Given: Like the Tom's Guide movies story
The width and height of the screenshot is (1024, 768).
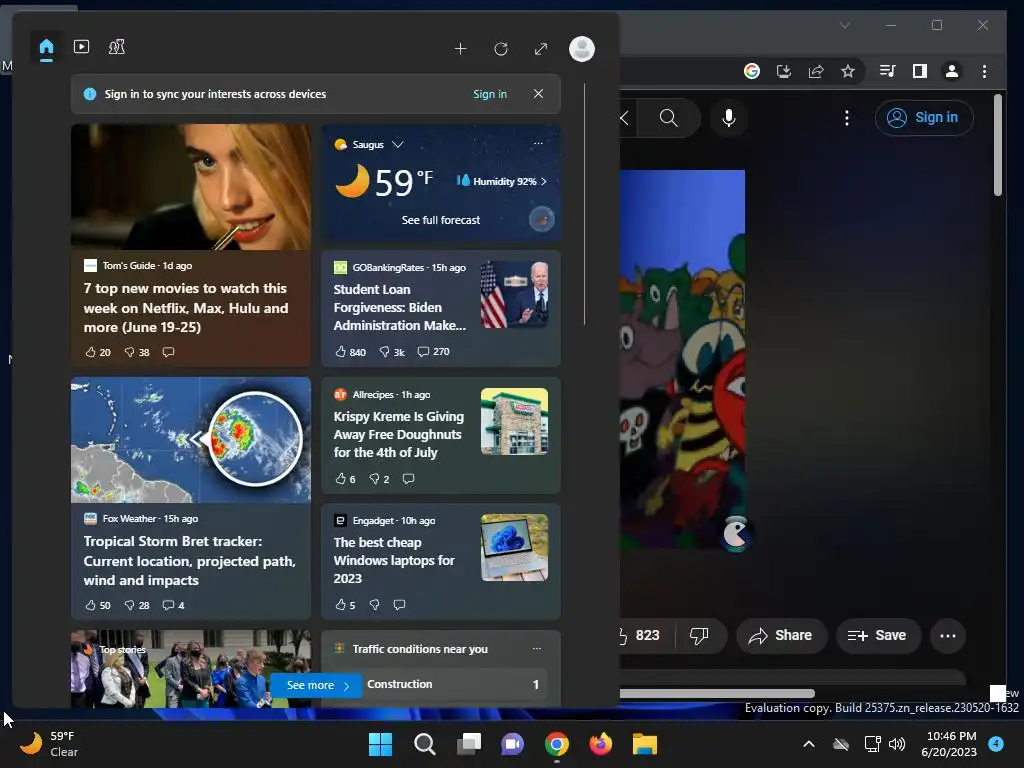Looking at the screenshot, I should (98, 352).
